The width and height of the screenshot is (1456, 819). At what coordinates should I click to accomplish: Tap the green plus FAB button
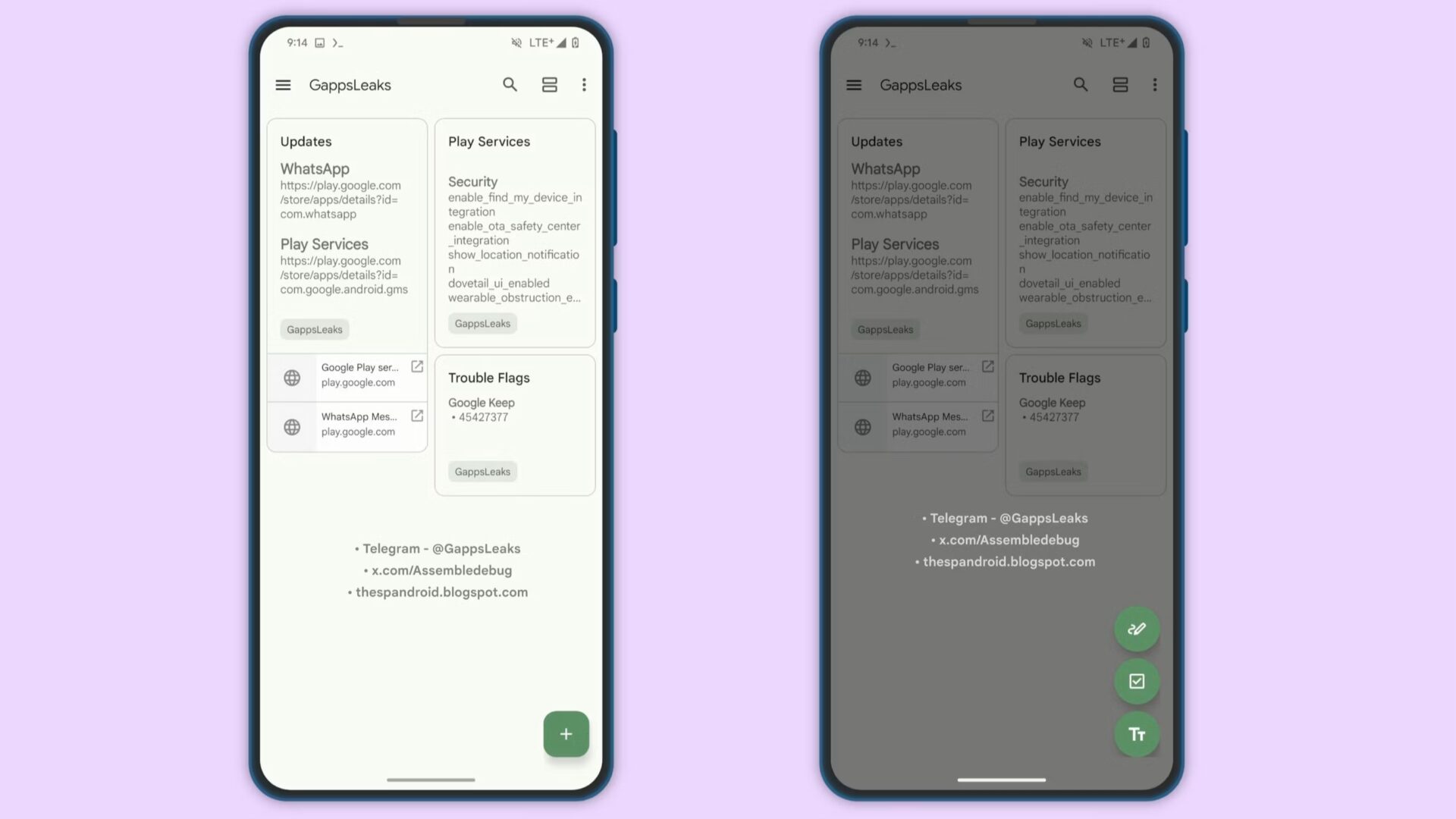566,733
